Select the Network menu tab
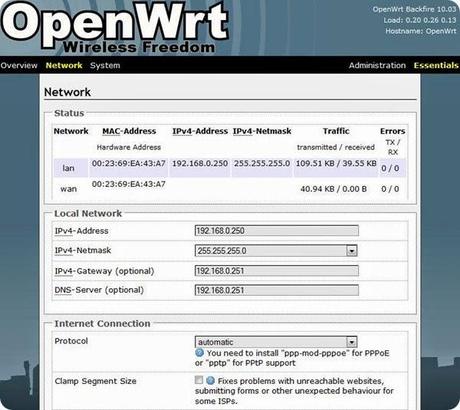The height and width of the screenshot is (410, 460). point(64,65)
